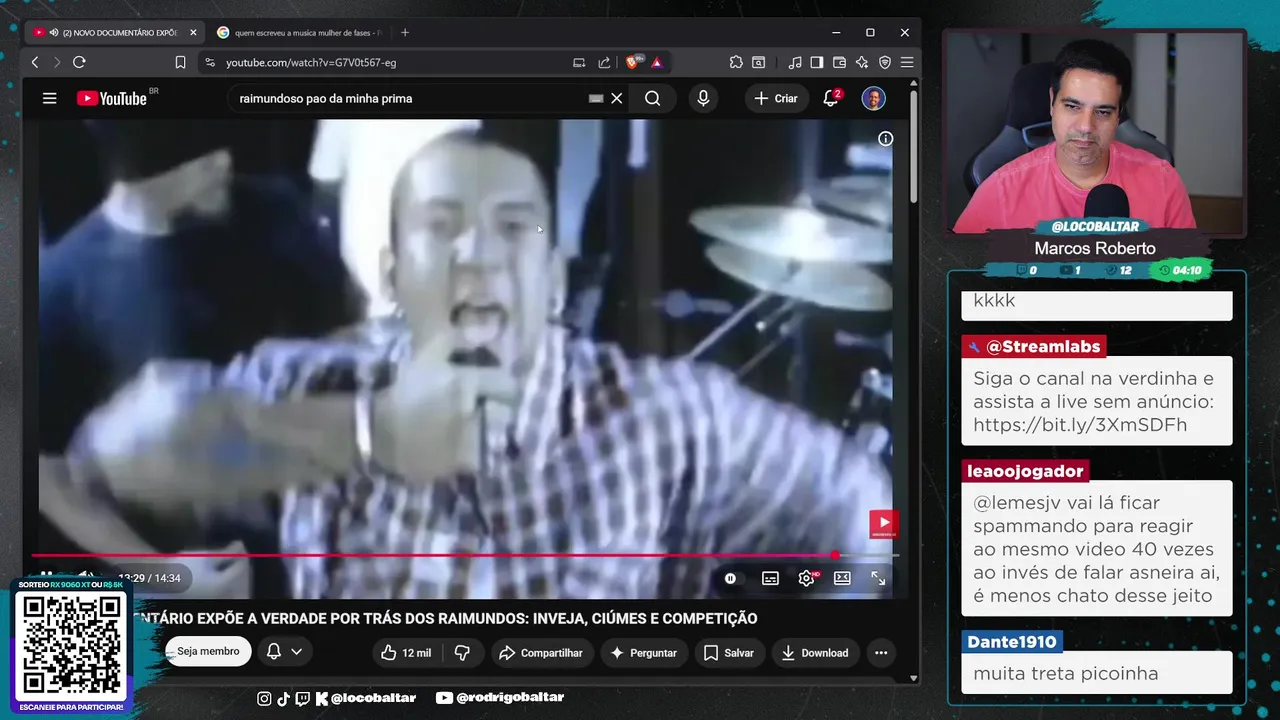Click the YouTube search magnifier button
The height and width of the screenshot is (720, 1280).
pos(652,98)
